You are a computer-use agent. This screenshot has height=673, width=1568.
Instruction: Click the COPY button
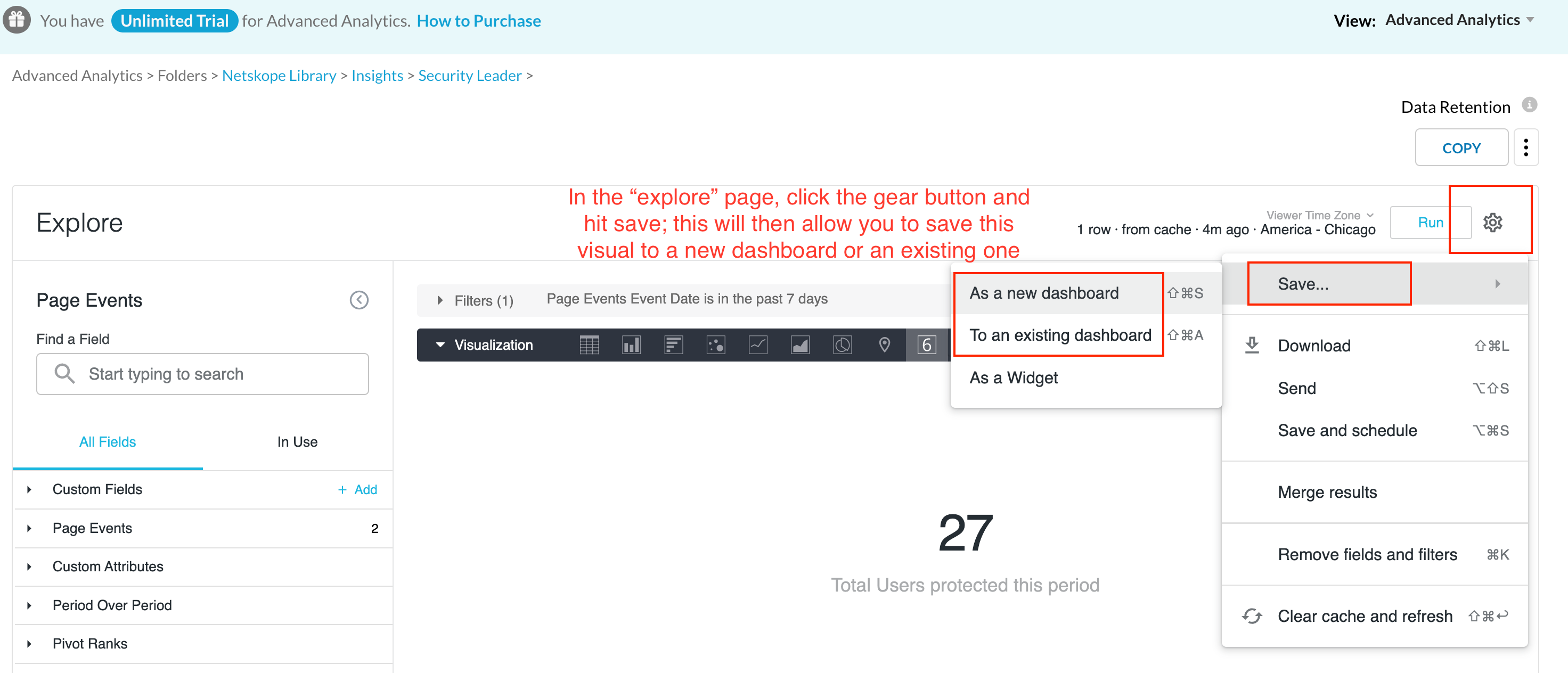point(1461,147)
